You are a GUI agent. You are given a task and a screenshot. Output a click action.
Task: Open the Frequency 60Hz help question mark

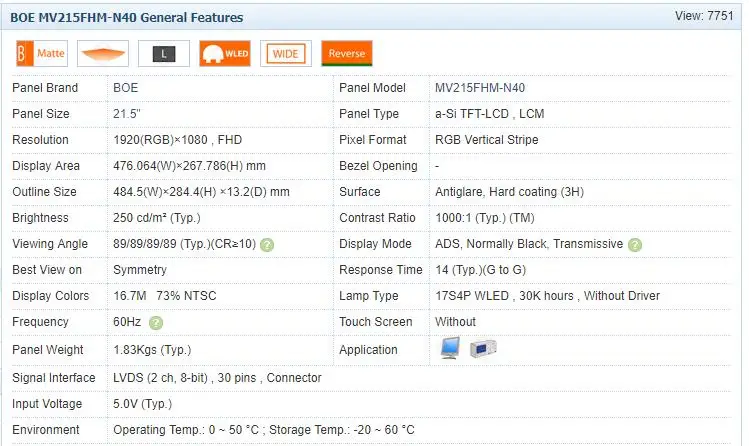156,323
